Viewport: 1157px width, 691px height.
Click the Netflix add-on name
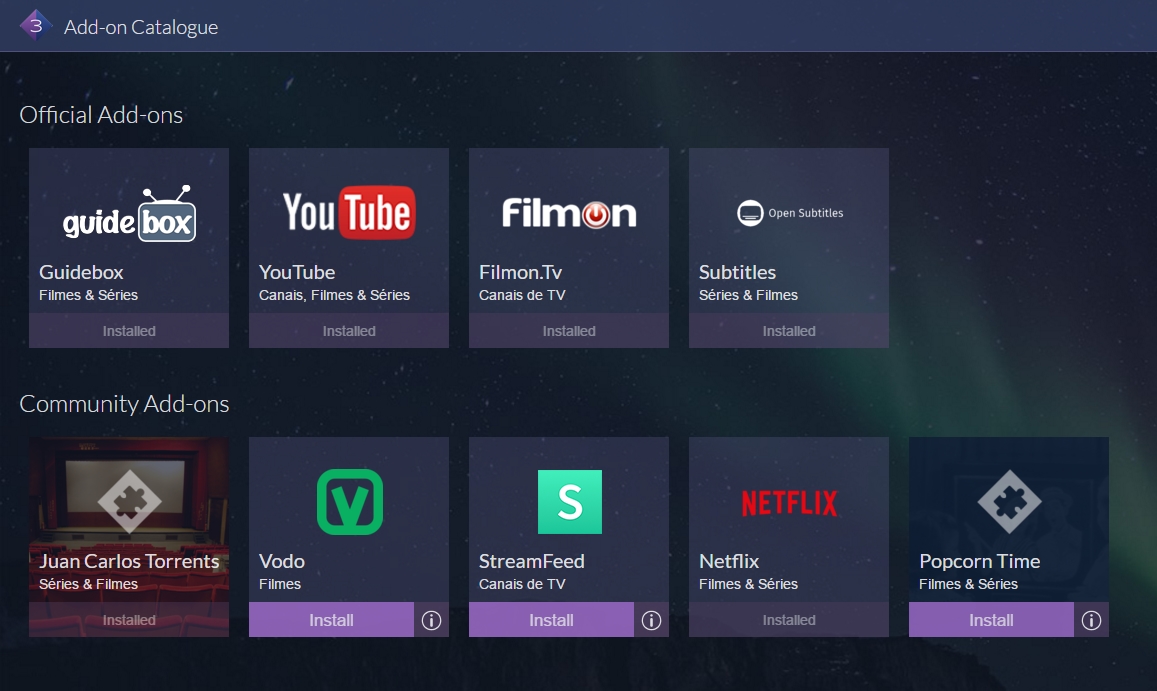pyautogui.click(x=729, y=561)
